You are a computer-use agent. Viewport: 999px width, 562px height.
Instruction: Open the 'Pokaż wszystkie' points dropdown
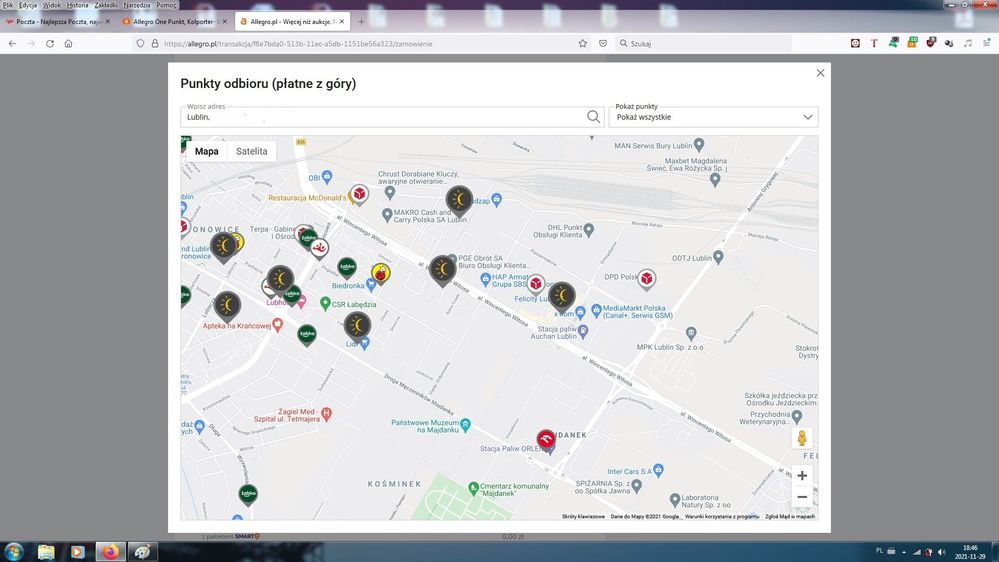click(x=713, y=117)
